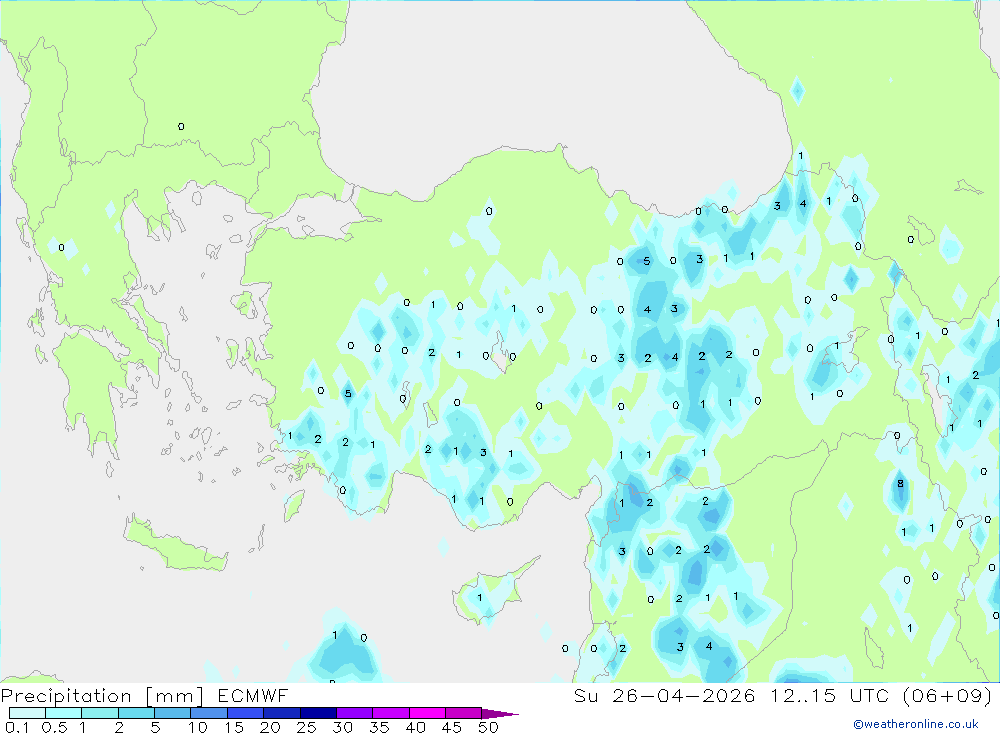Click the '15' legend scale label
The height and width of the screenshot is (733, 1000).
(x=234, y=727)
